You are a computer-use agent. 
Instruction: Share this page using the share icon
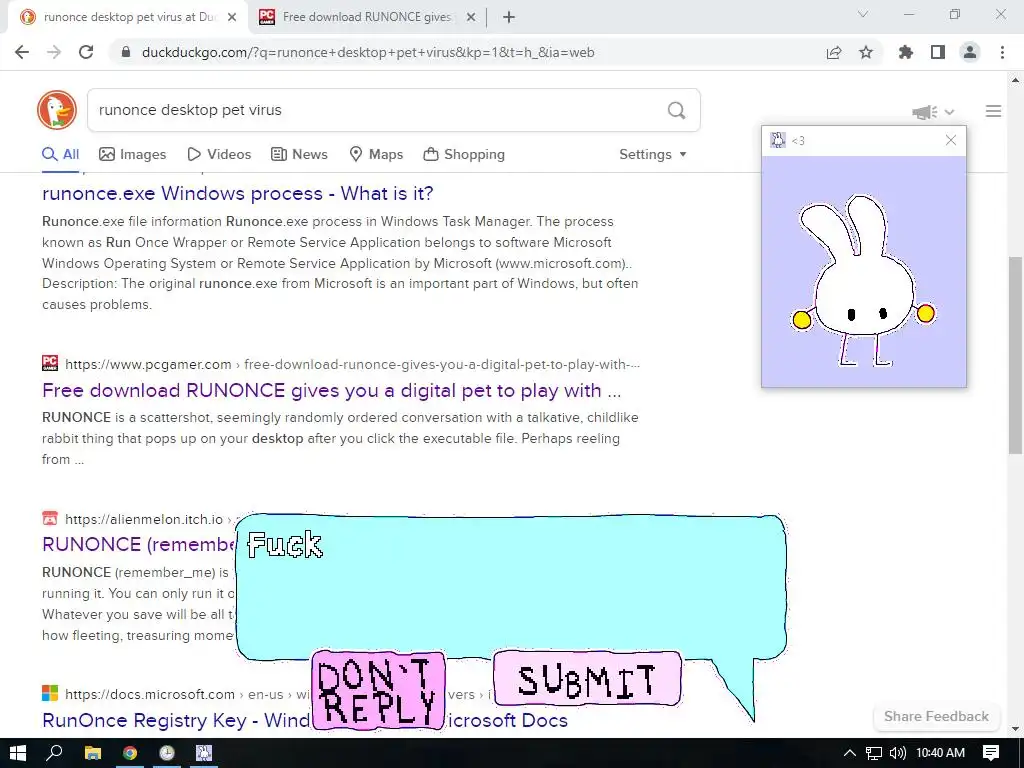point(834,52)
